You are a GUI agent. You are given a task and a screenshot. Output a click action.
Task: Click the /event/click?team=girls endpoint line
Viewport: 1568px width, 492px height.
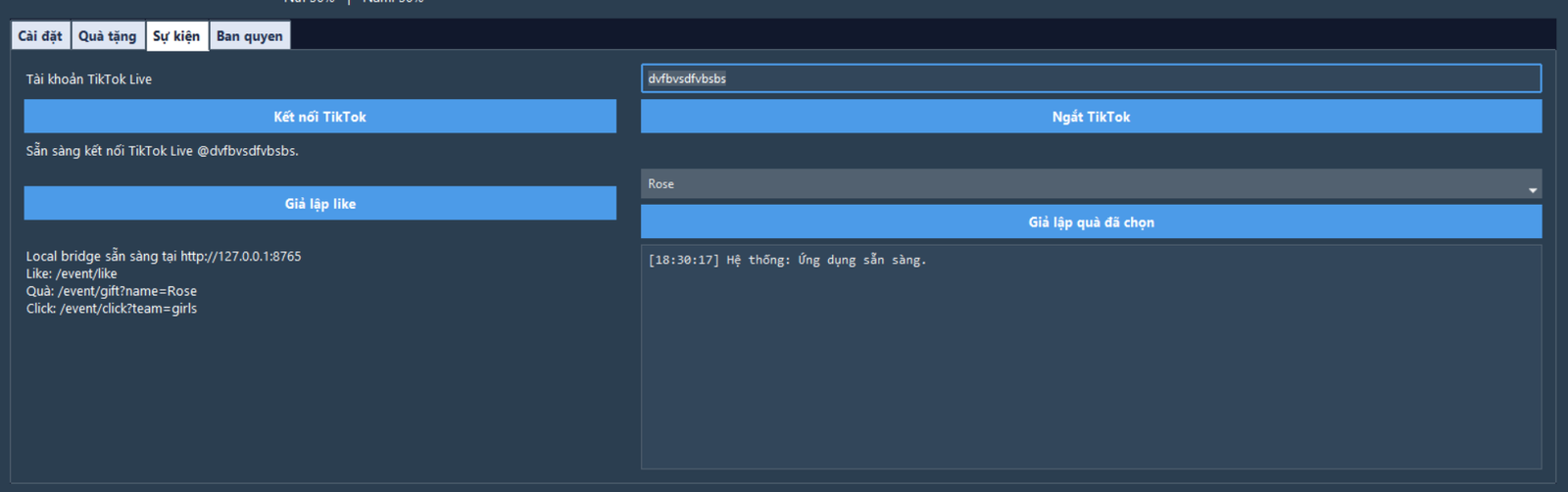point(112,309)
